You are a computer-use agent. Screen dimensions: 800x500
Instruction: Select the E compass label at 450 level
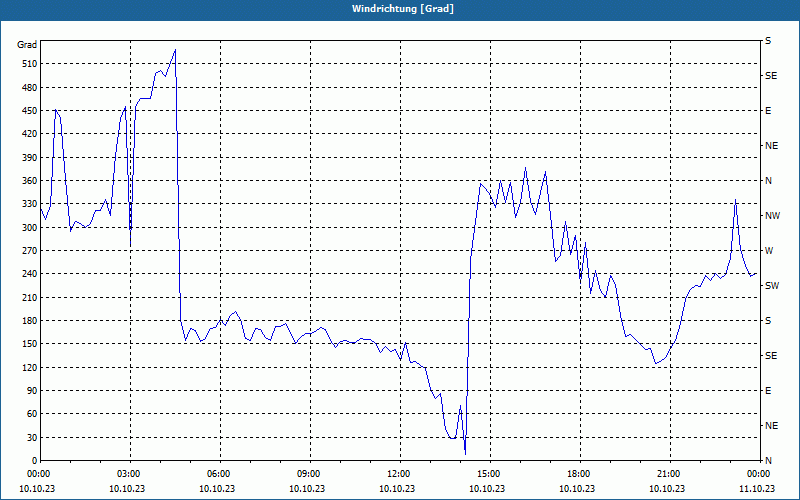tap(768, 111)
